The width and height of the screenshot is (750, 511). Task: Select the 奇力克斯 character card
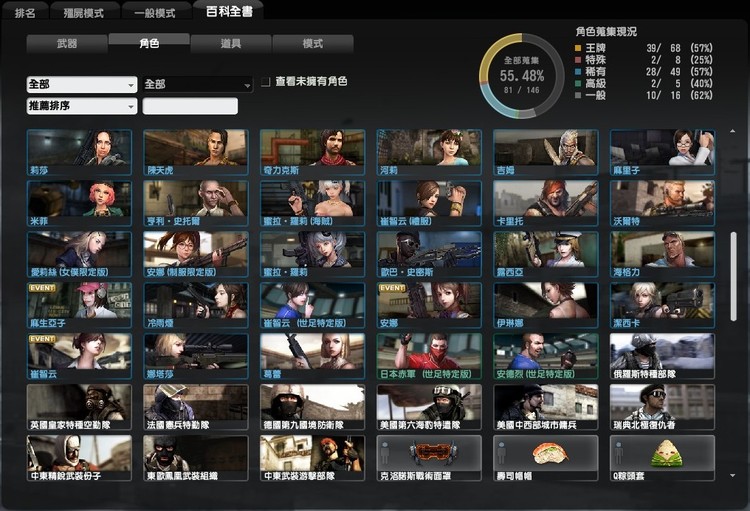(312, 152)
